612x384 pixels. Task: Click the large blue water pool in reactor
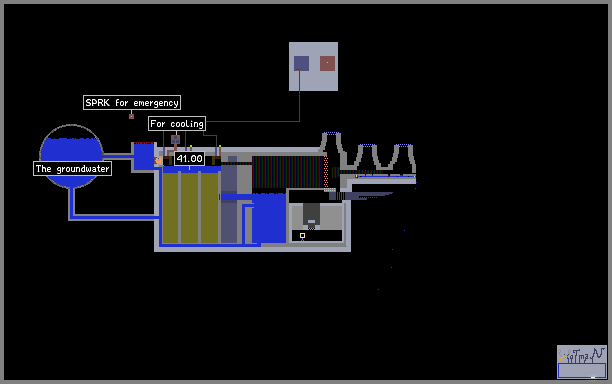click(269, 218)
